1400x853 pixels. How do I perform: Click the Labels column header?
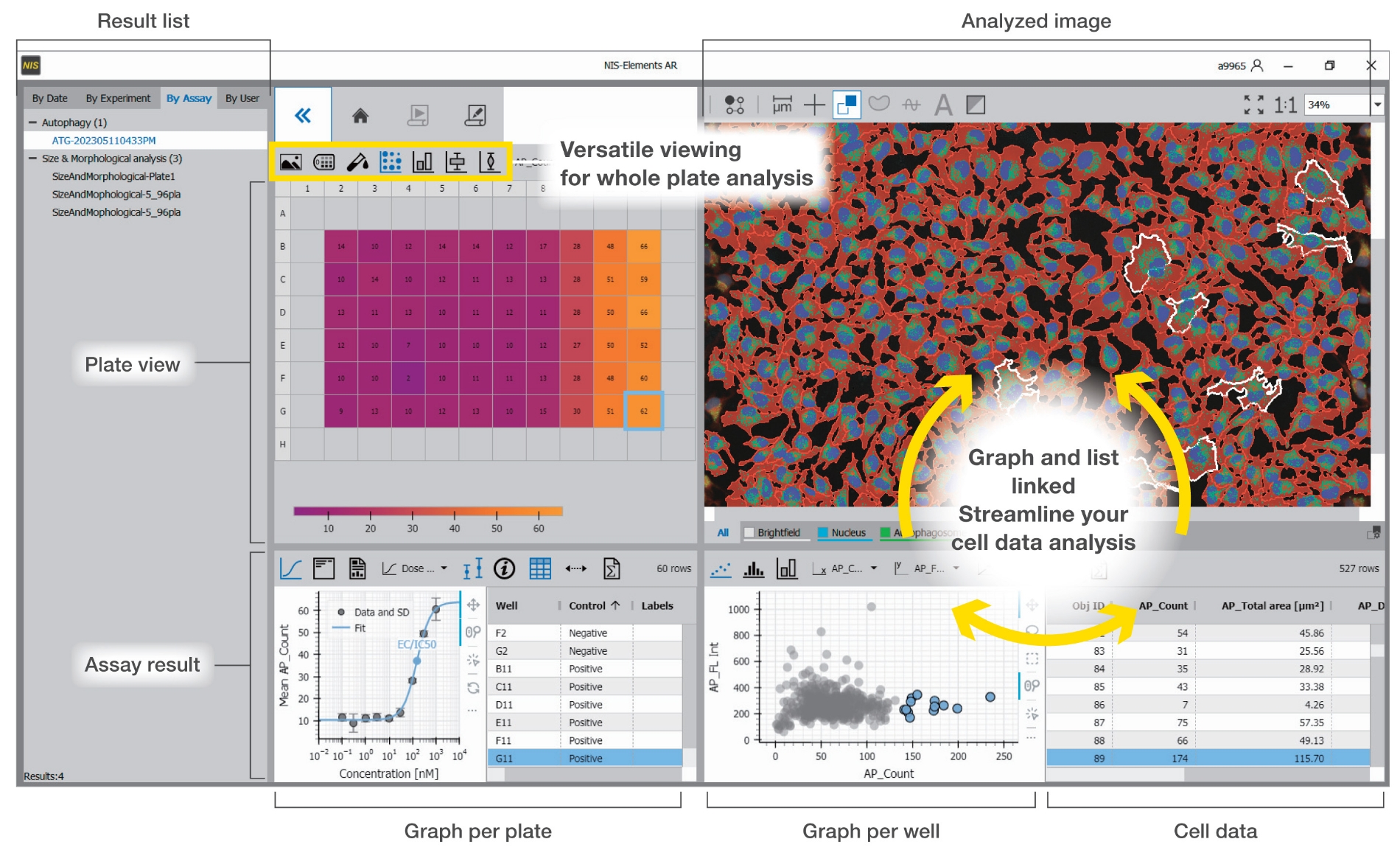(657, 606)
